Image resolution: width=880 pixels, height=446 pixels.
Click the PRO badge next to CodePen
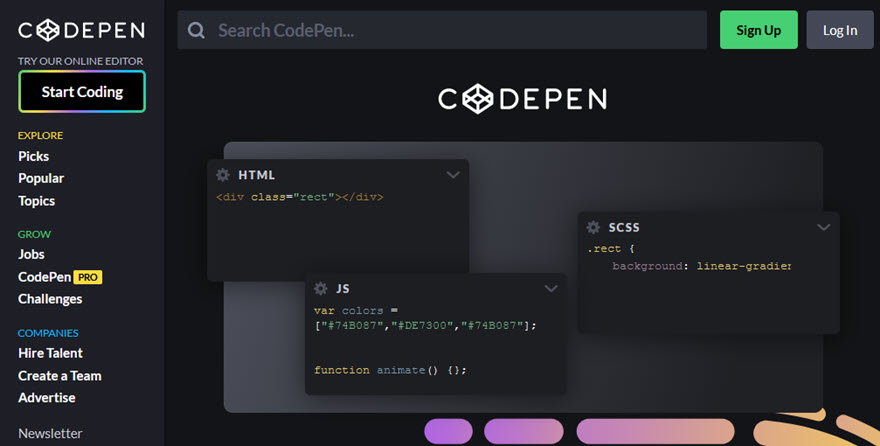click(x=88, y=277)
